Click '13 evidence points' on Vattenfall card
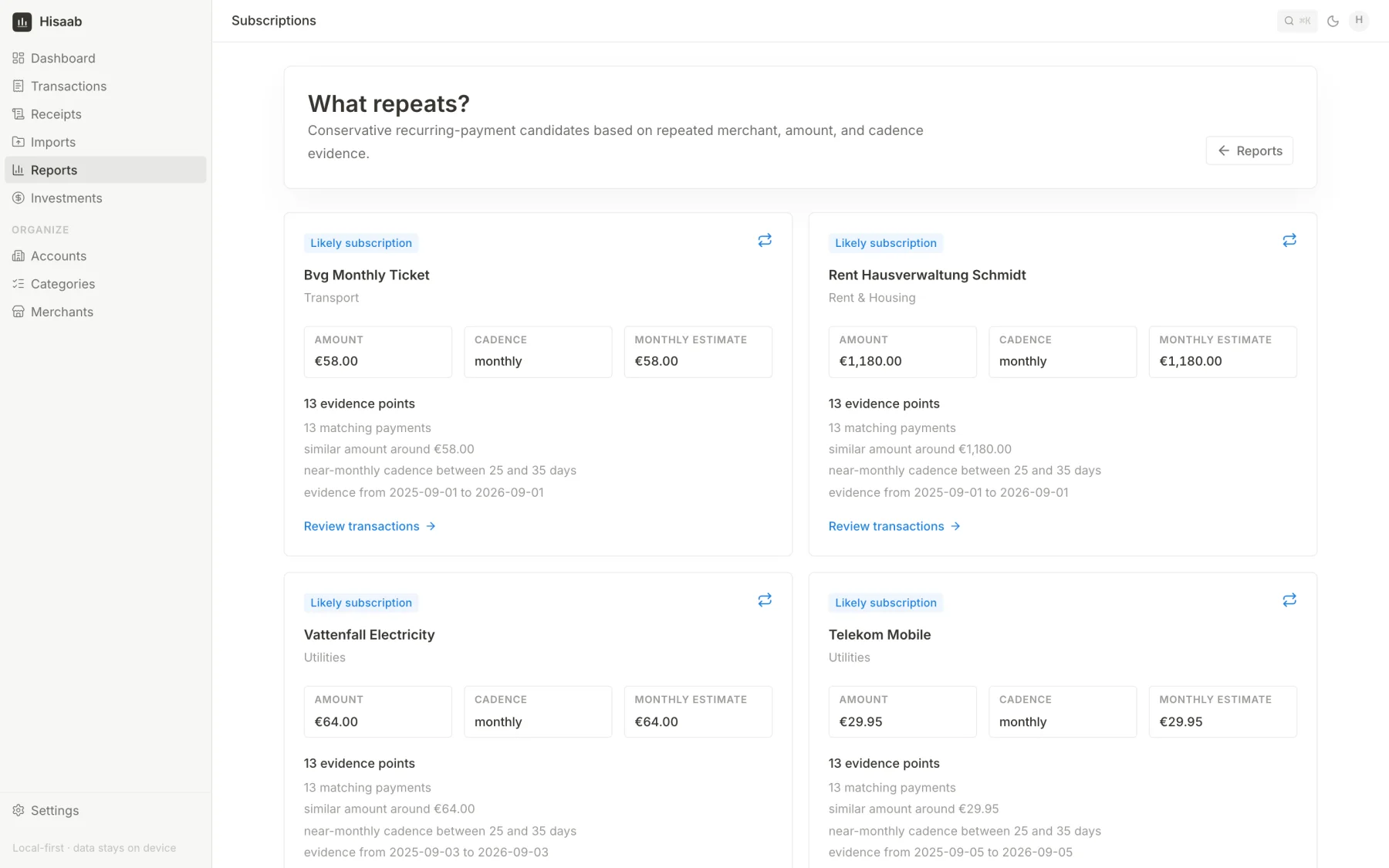Viewport: 1389px width, 868px height. click(x=360, y=763)
